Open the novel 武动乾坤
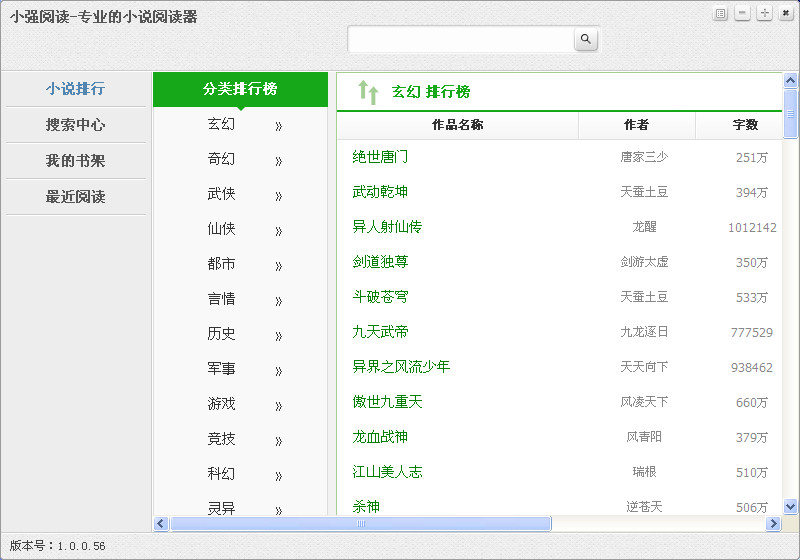Viewport: 800px width, 560px height. click(380, 192)
